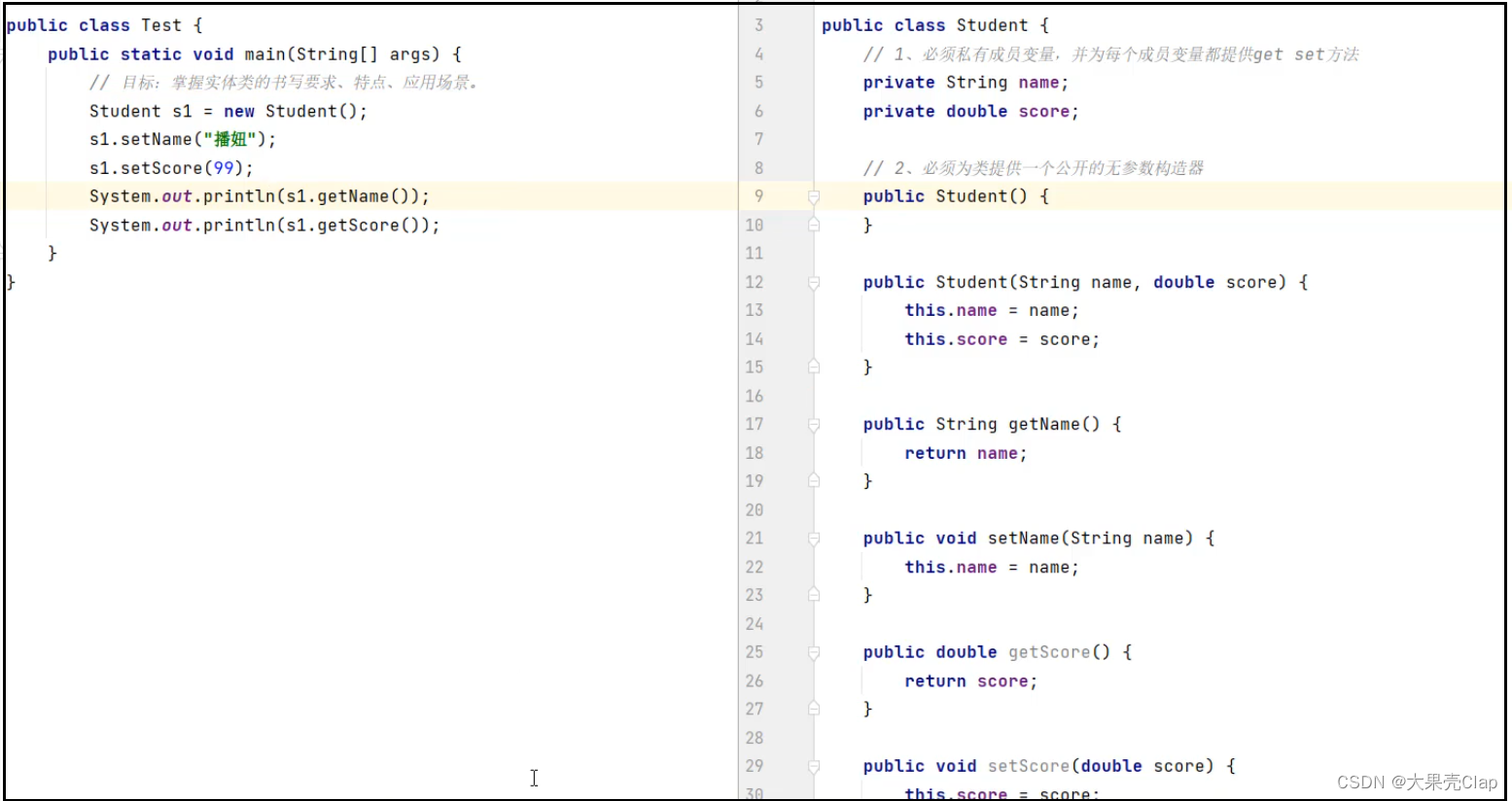
Task: Click gutter line number 5
Action: pos(758,83)
